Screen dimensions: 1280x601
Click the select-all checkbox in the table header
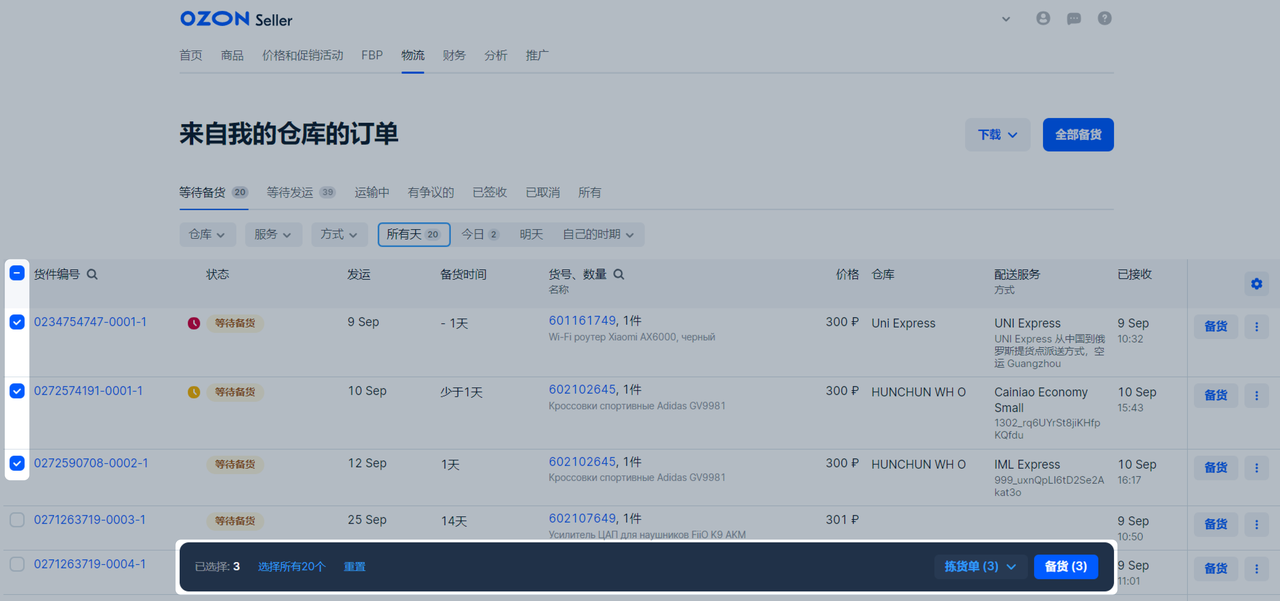point(16,272)
